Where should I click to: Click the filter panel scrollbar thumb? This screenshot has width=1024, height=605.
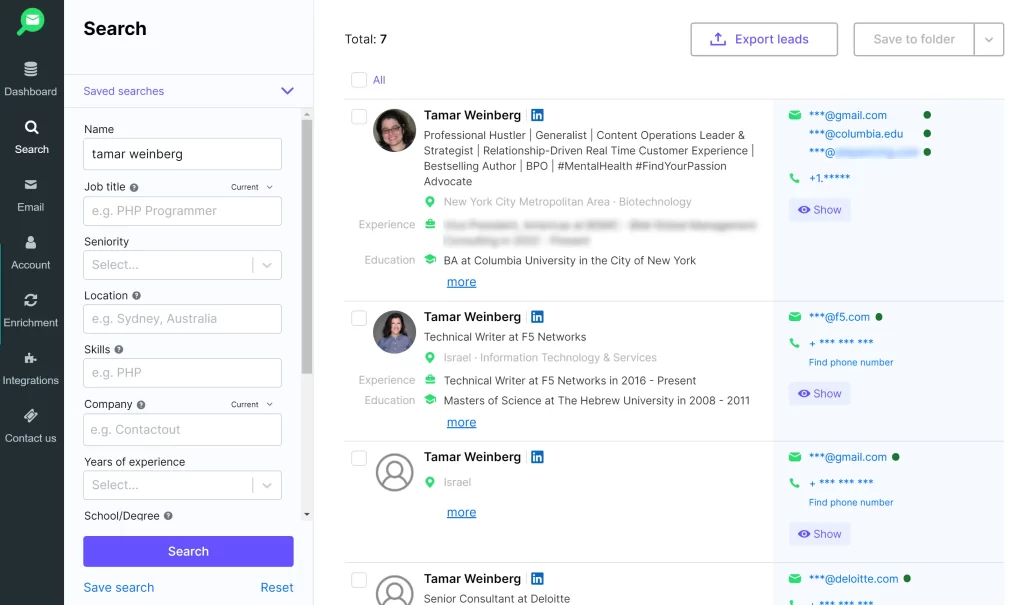(307, 247)
